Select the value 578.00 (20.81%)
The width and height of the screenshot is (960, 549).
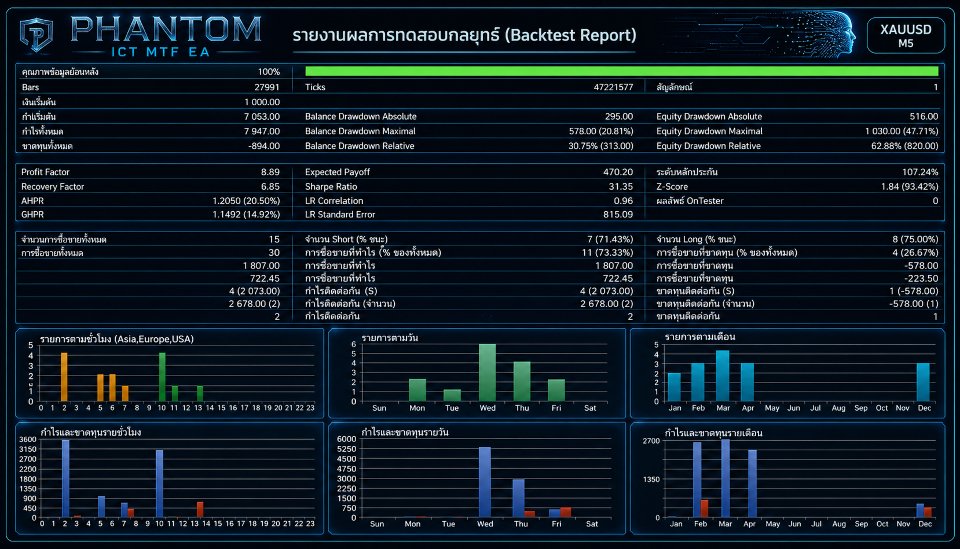point(601,131)
